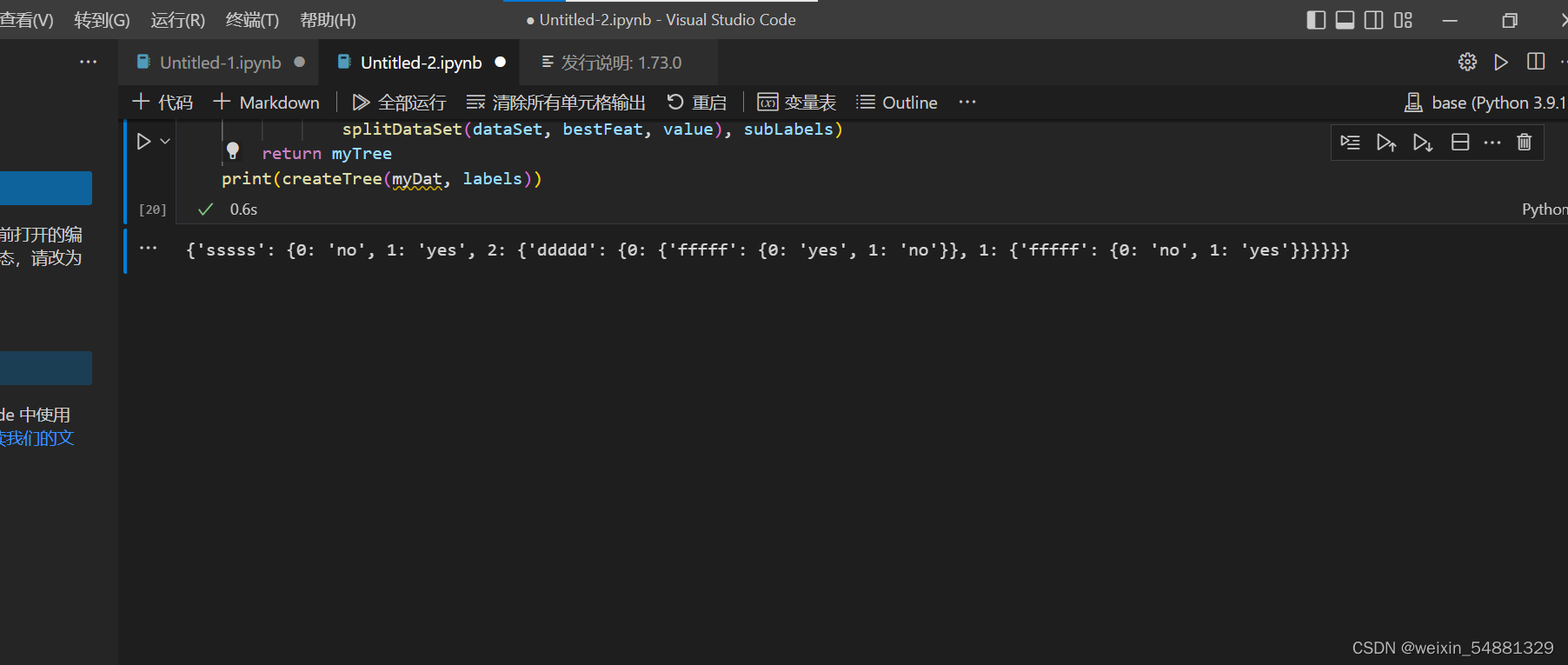Toggle the bottom panel visibility

point(1345,20)
